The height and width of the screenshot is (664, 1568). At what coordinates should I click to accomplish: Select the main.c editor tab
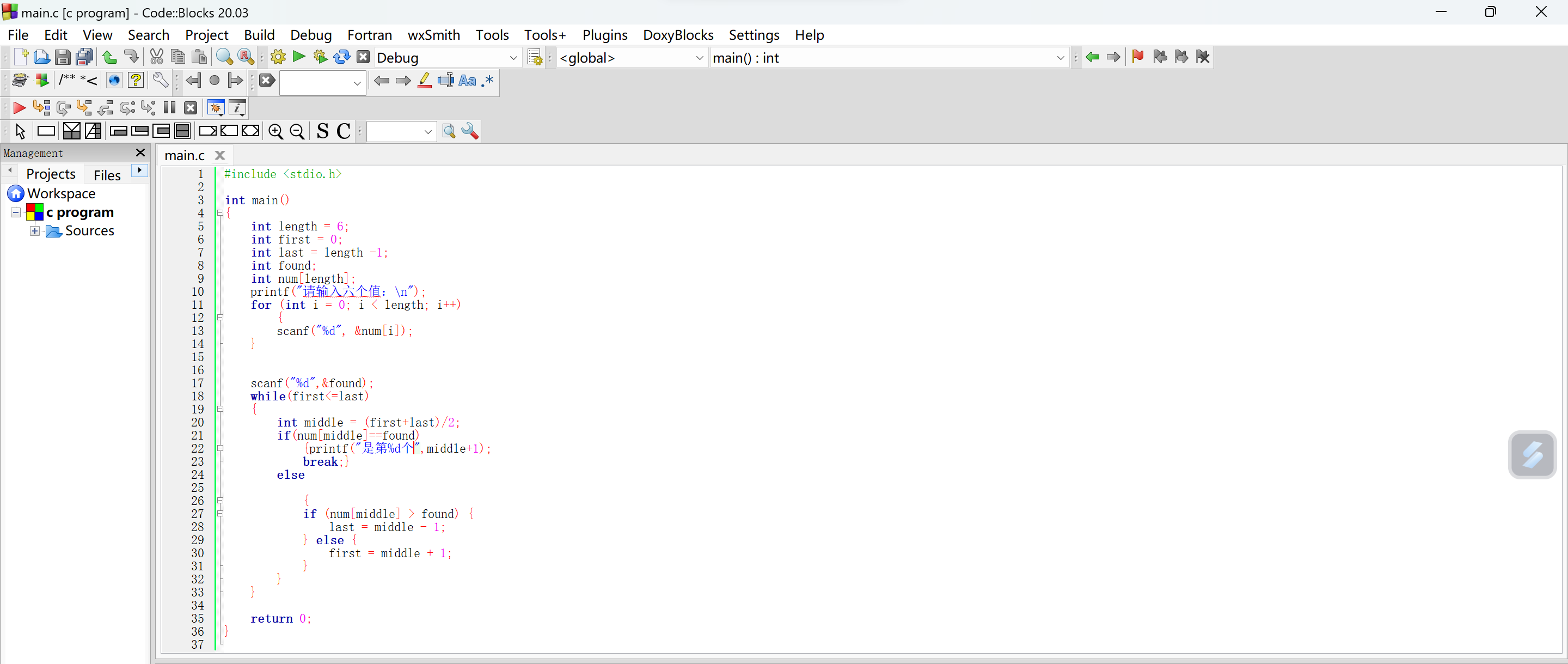coord(185,155)
